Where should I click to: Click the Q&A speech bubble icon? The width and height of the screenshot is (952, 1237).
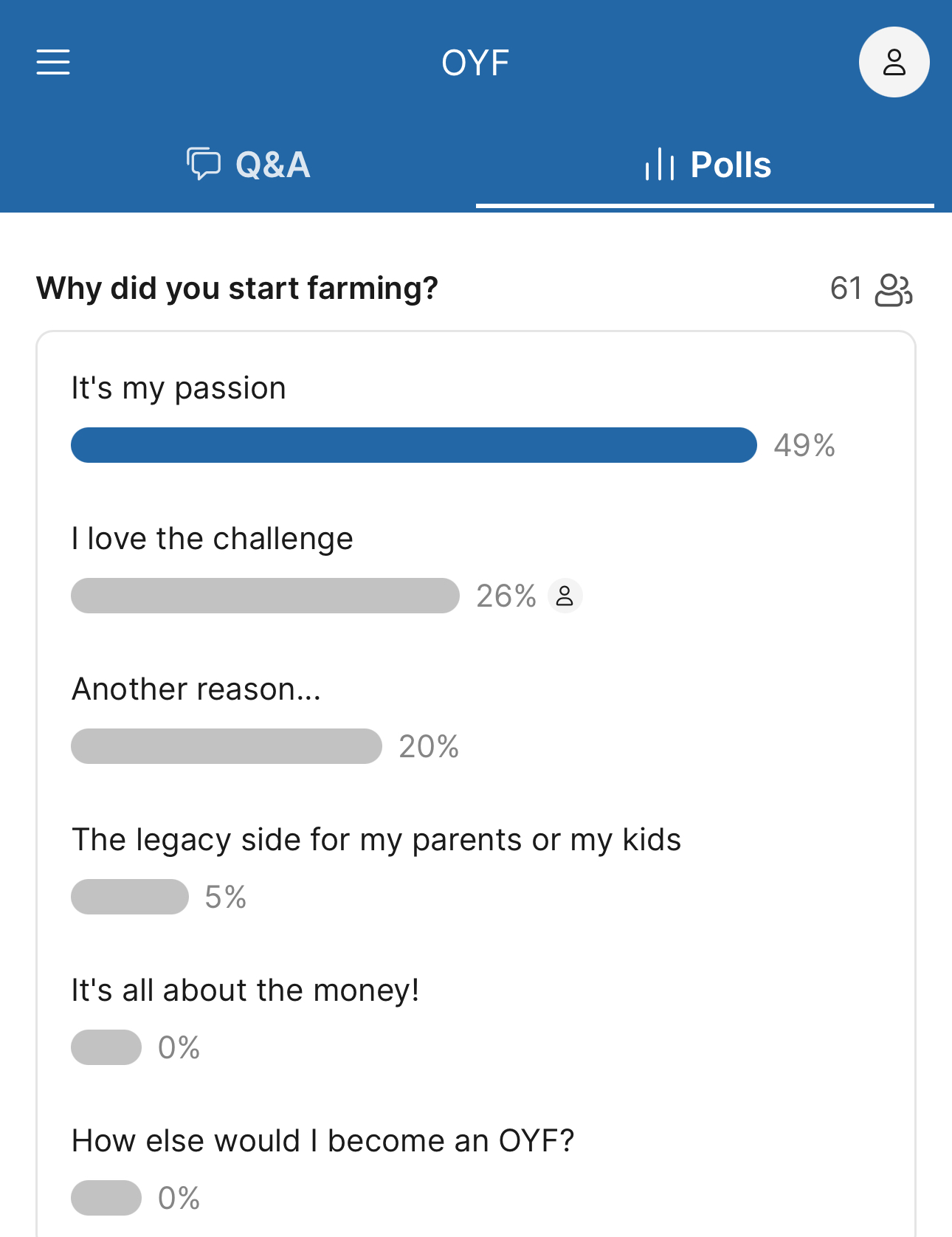(x=203, y=164)
